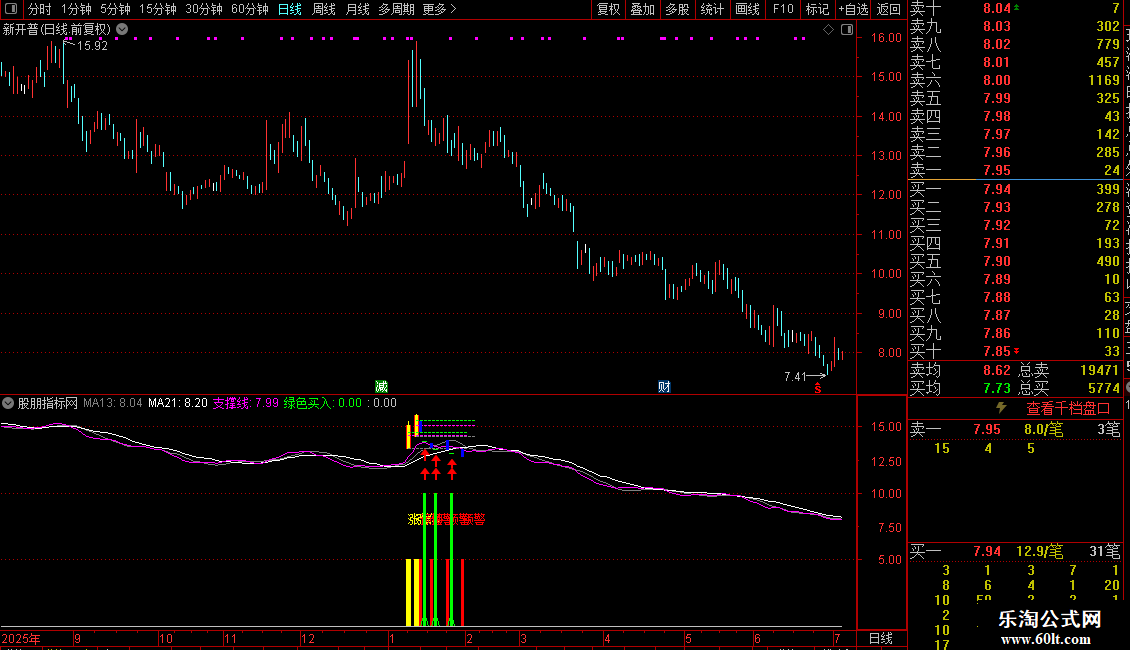Screen dimensions: 1130x650
Task: Expand the 更多 periods menu
Action: click(439, 9)
